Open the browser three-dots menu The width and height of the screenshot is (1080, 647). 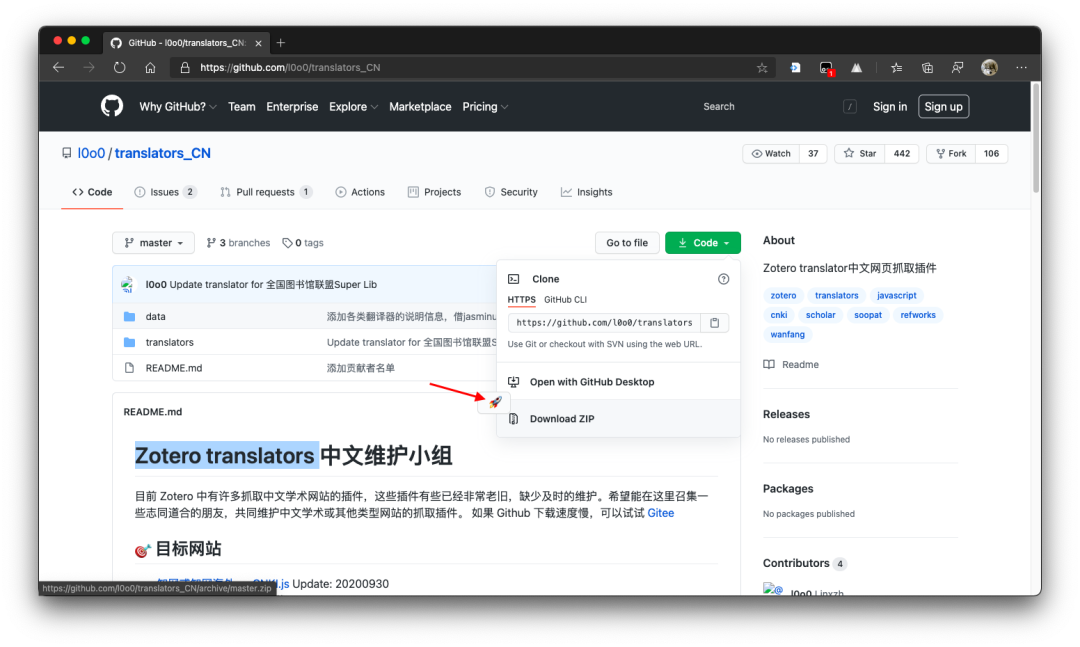(x=1021, y=68)
